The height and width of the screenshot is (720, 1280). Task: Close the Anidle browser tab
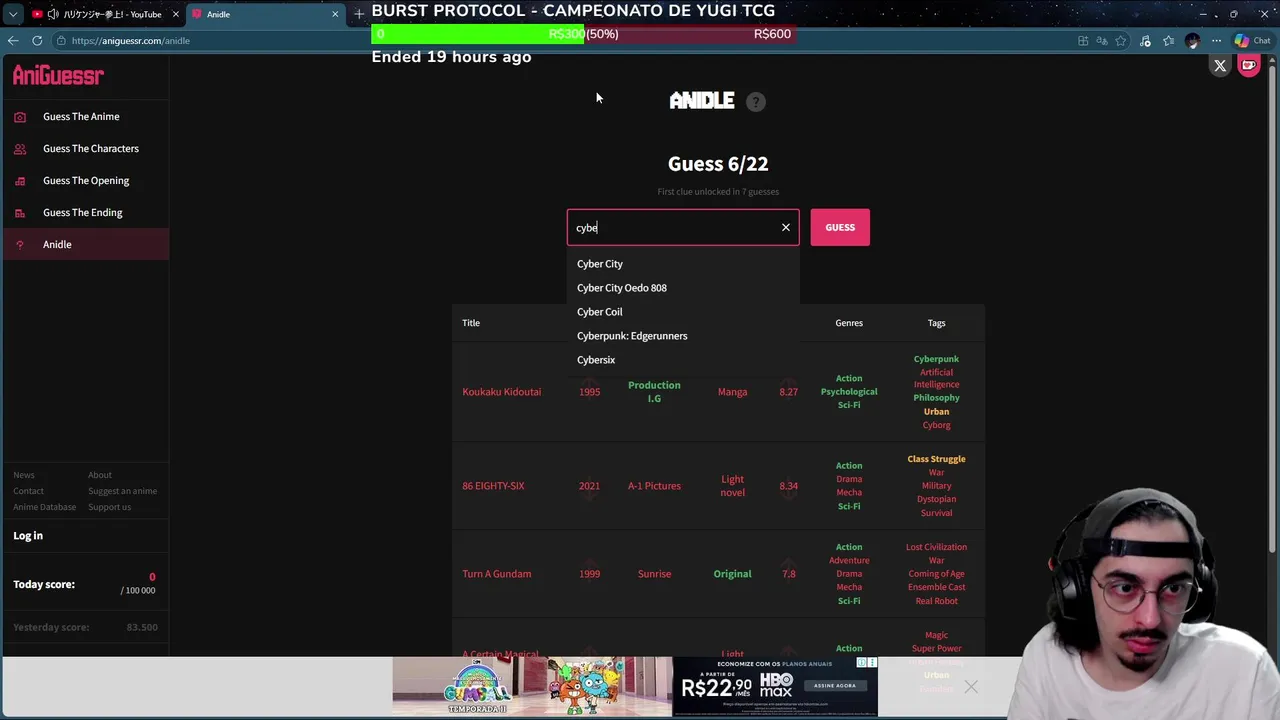click(335, 14)
